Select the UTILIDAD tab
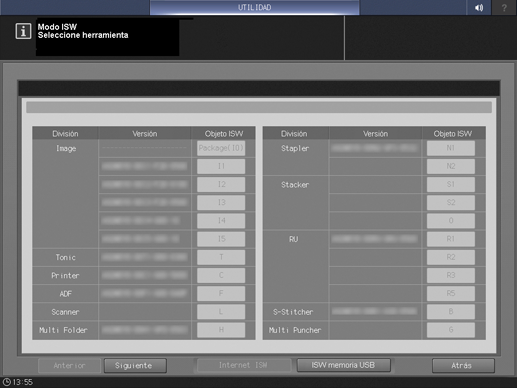The width and height of the screenshot is (517, 388). click(x=254, y=7)
